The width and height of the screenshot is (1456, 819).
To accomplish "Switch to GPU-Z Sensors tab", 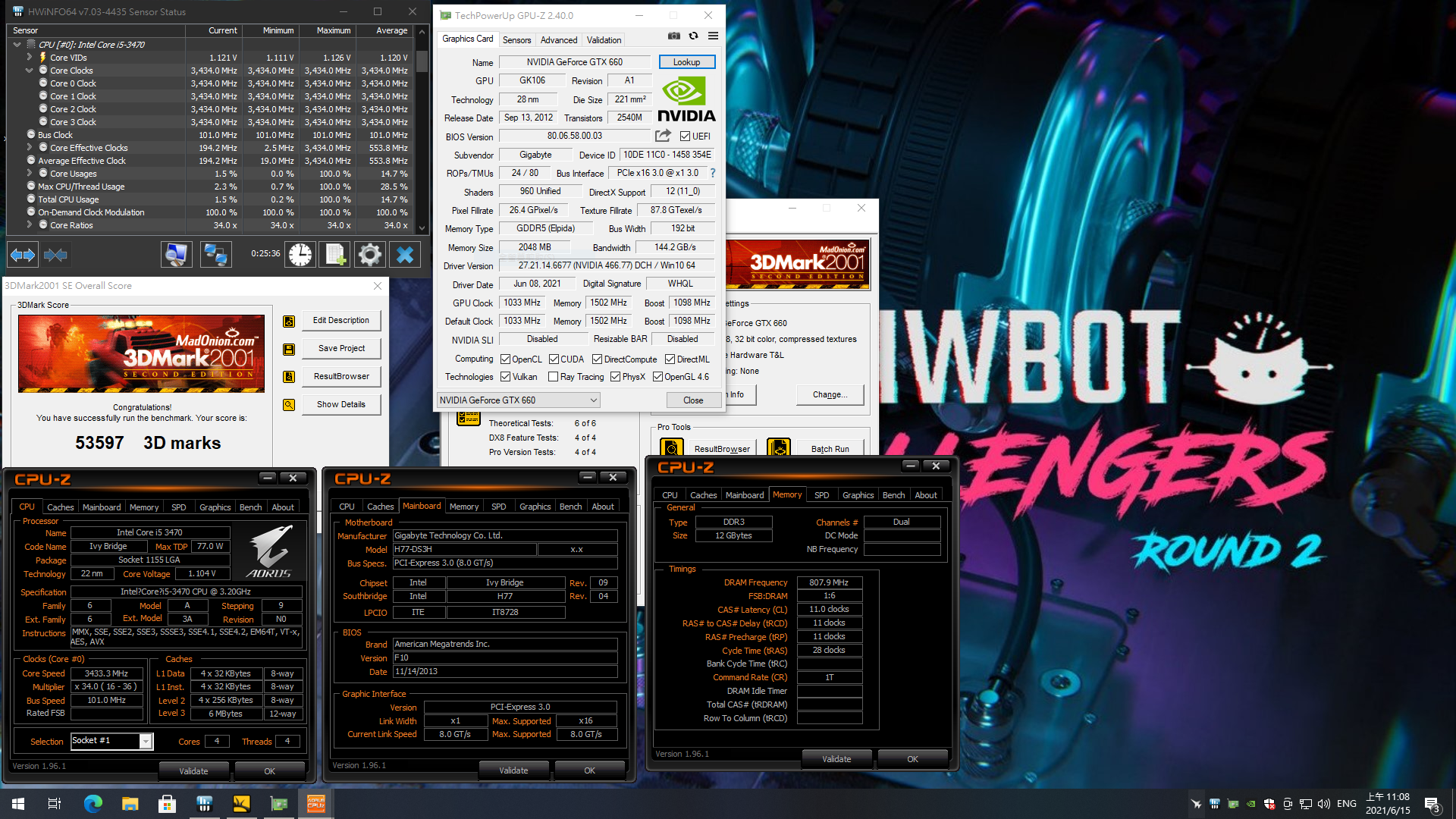I will (x=516, y=39).
